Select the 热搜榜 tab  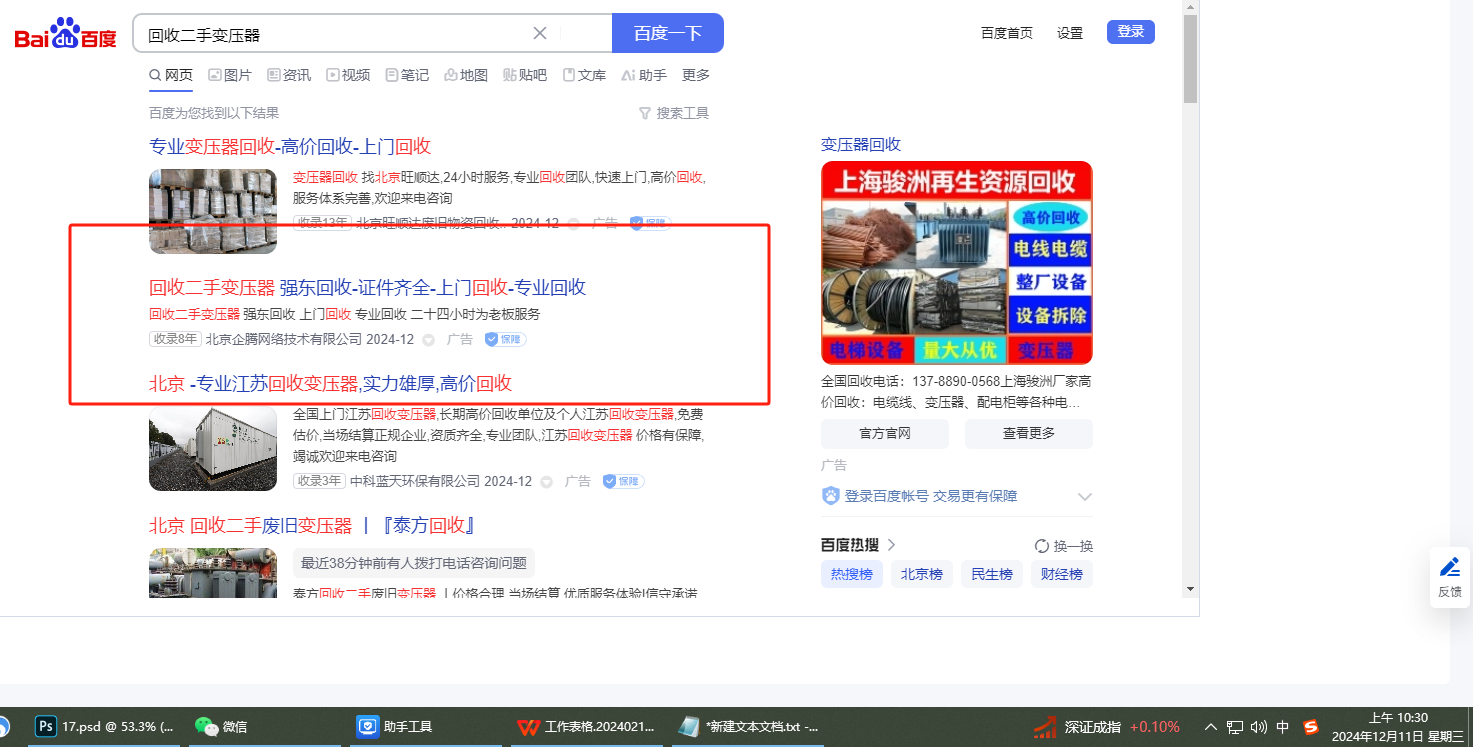[852, 574]
